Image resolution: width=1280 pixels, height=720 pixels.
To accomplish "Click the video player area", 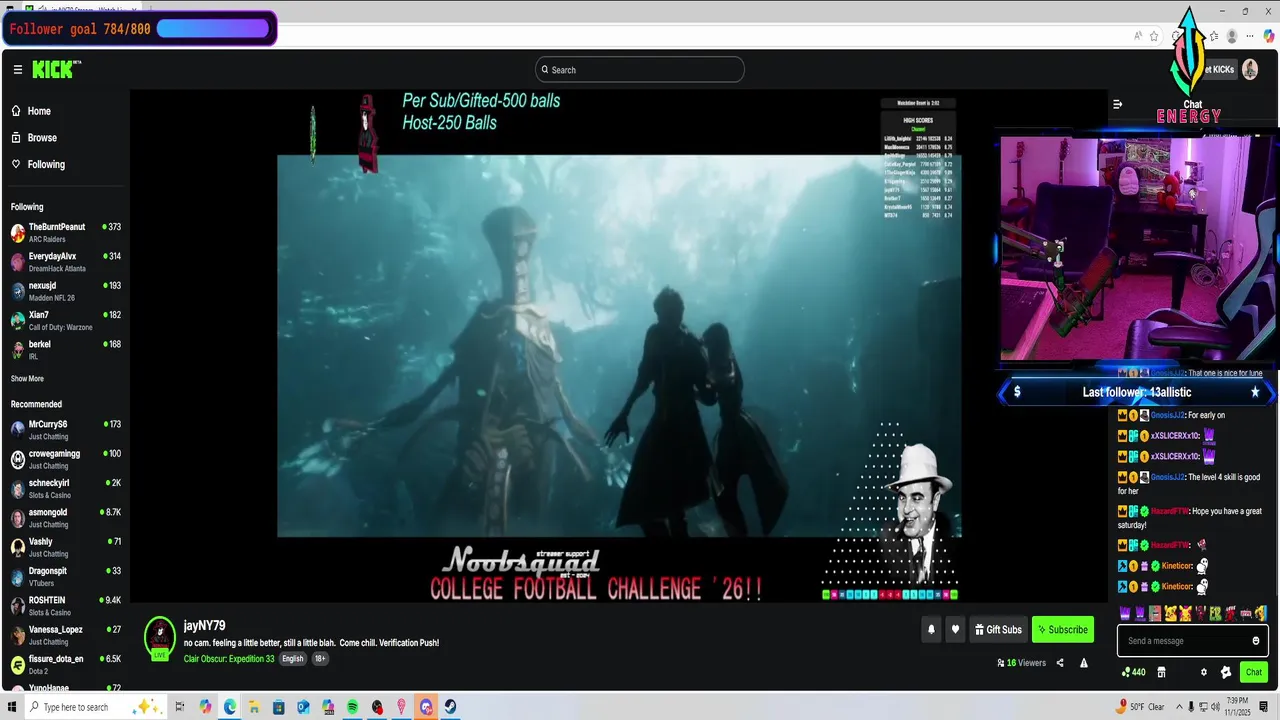I will click(x=619, y=345).
